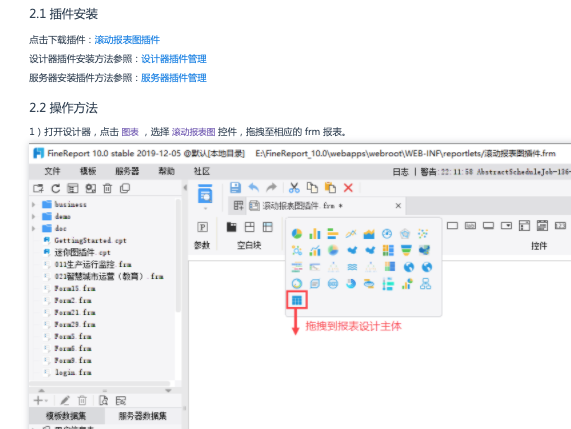
Task: Expand the demo folder arrow
Action: click(x=34, y=217)
